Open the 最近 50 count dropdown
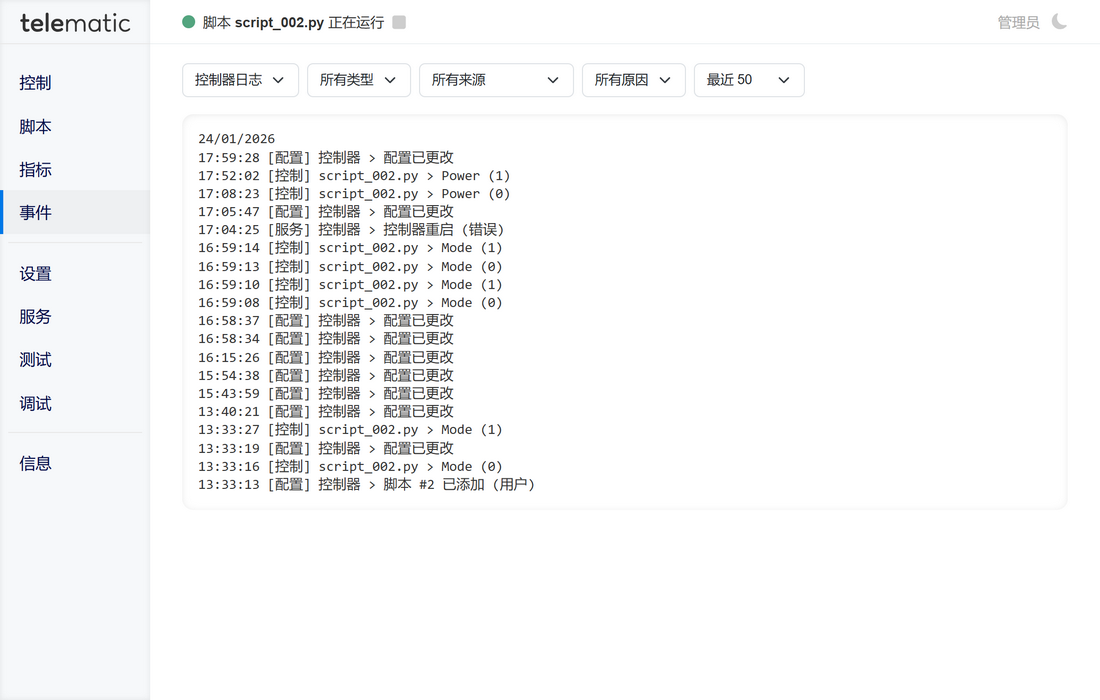Image resolution: width=1100 pixels, height=700 pixels. (x=748, y=80)
